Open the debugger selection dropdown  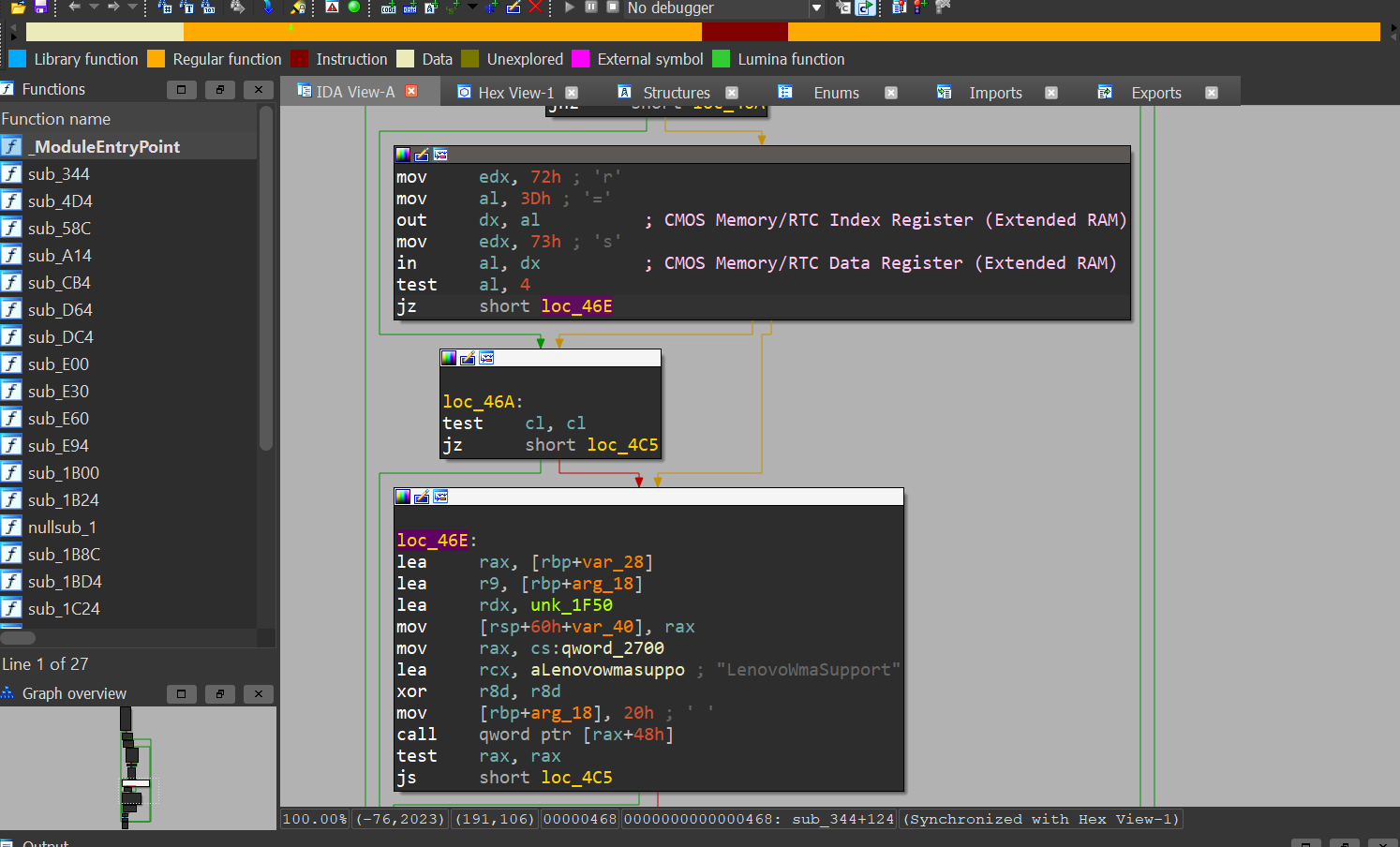[x=816, y=8]
